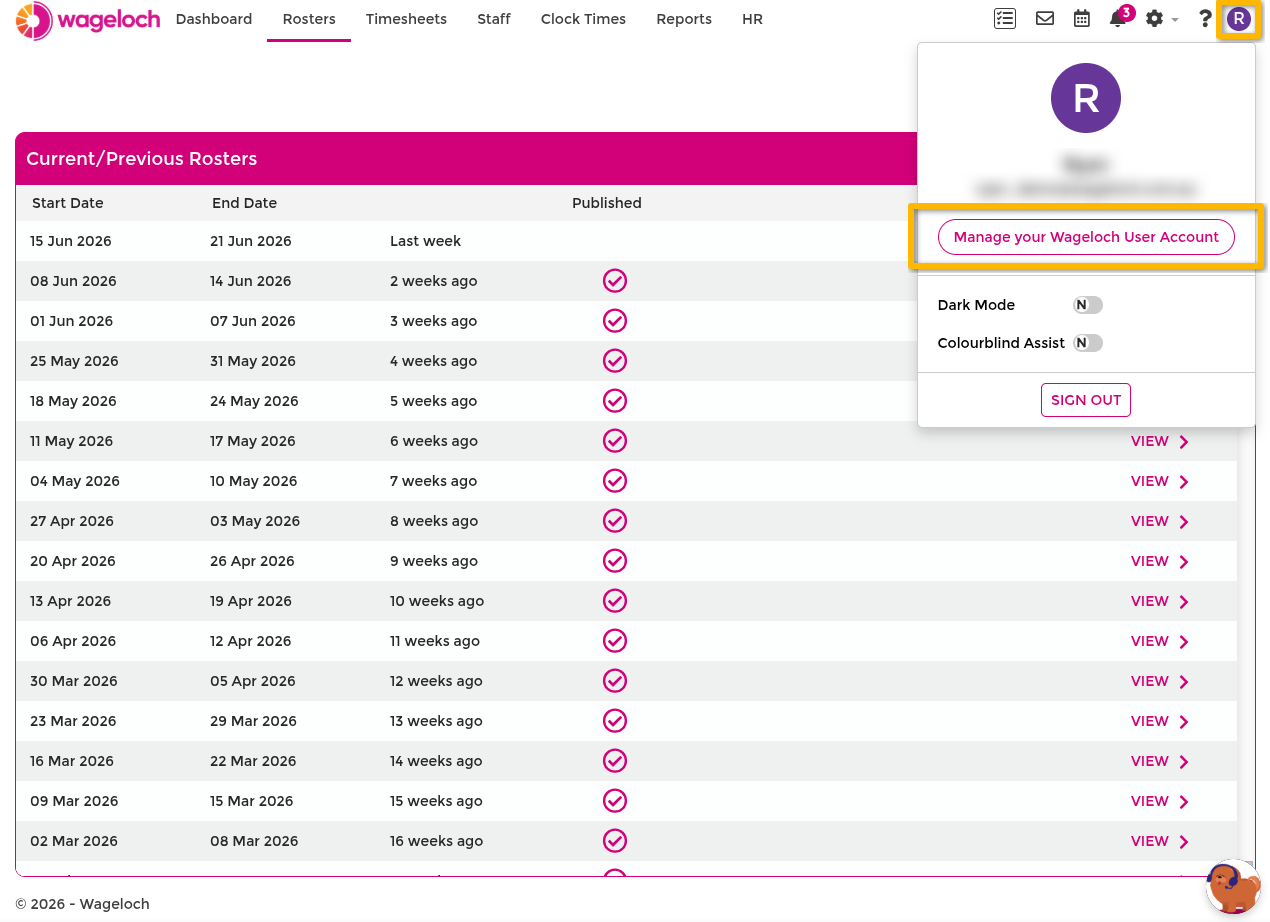Click VIEW for 11 May 2026 roster
The width and height of the screenshot is (1270, 922).
click(x=1149, y=441)
